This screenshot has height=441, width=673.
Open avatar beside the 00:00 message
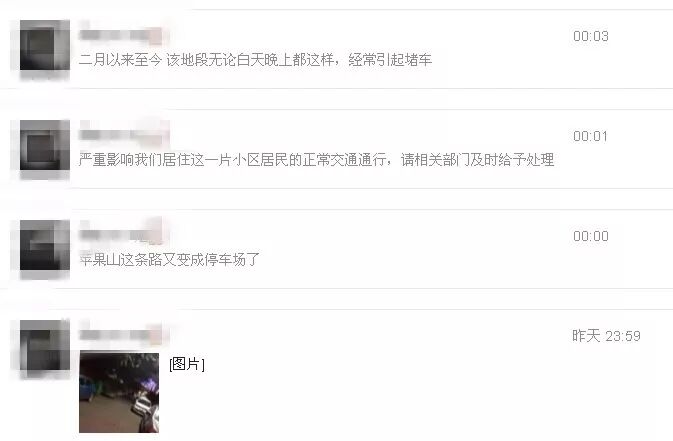(45, 245)
